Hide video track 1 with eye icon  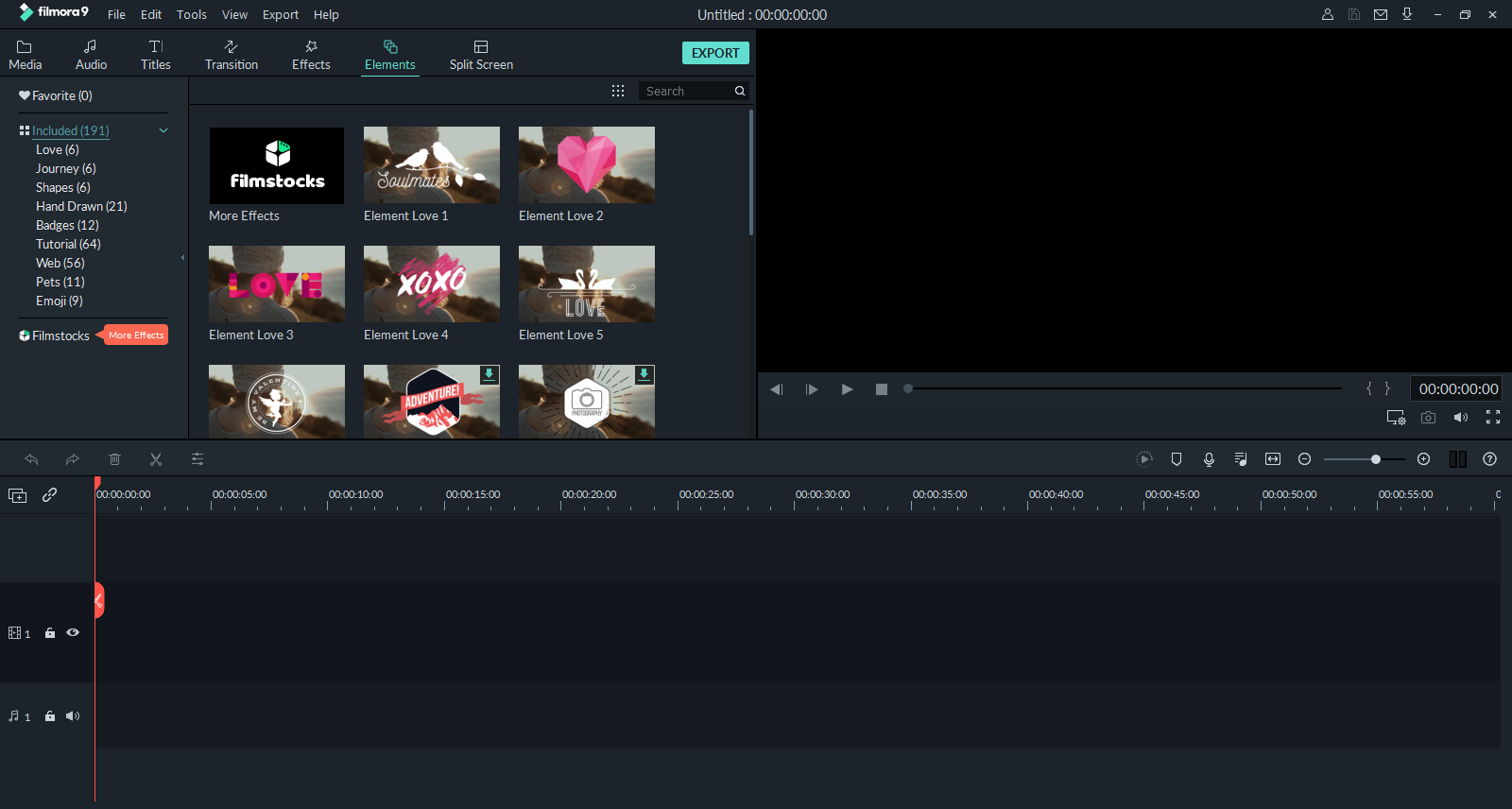[x=73, y=632]
